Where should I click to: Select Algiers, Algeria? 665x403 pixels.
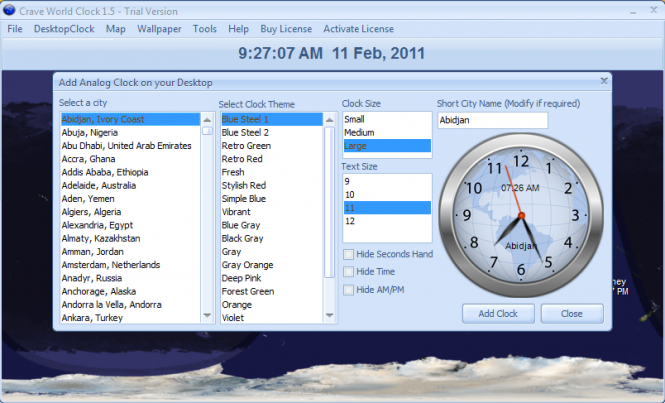130,212
